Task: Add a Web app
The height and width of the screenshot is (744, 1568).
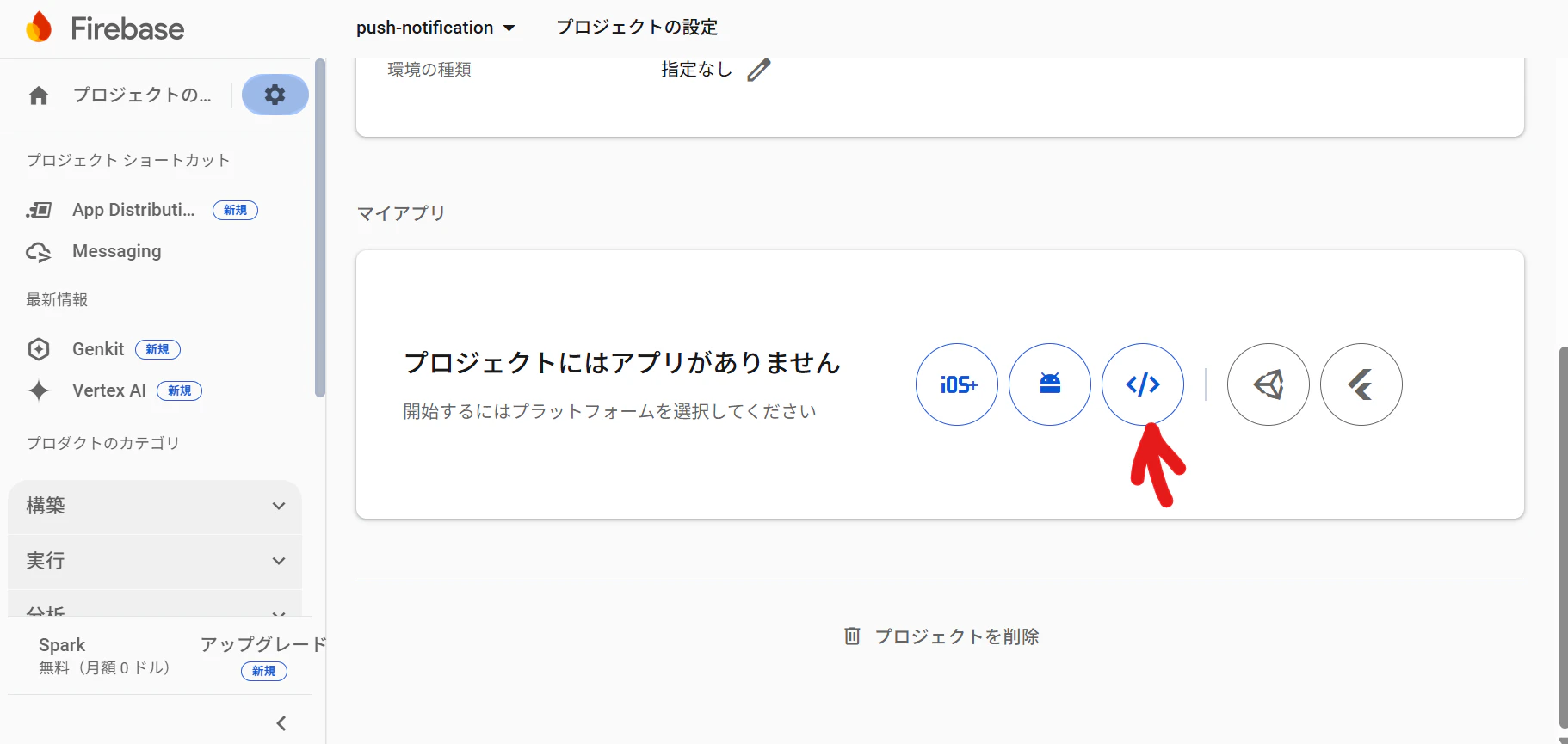Action: (1143, 384)
